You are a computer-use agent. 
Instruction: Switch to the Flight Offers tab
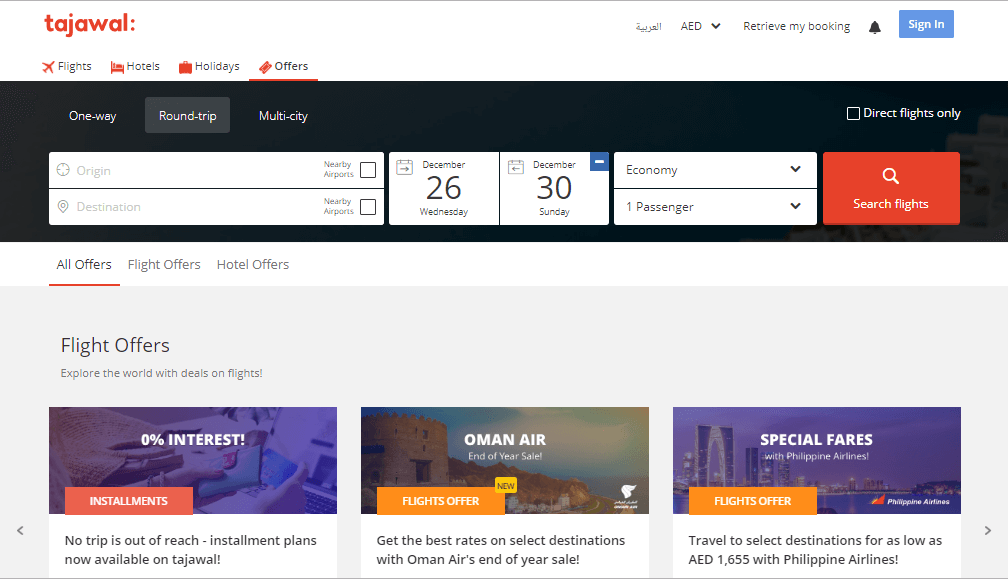(x=164, y=265)
